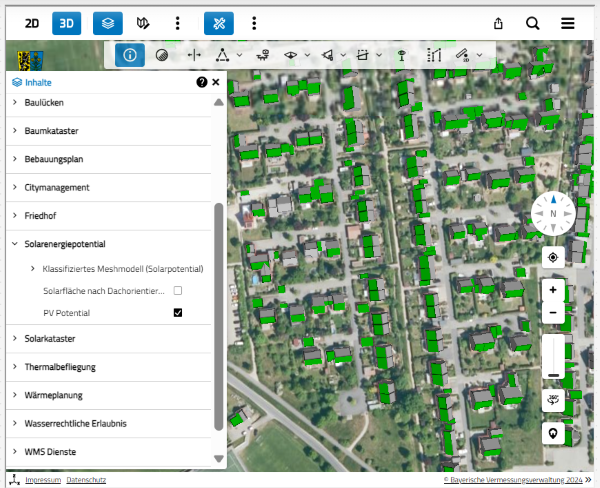Center map on my location
The width and height of the screenshot is (600, 488).
(553, 257)
